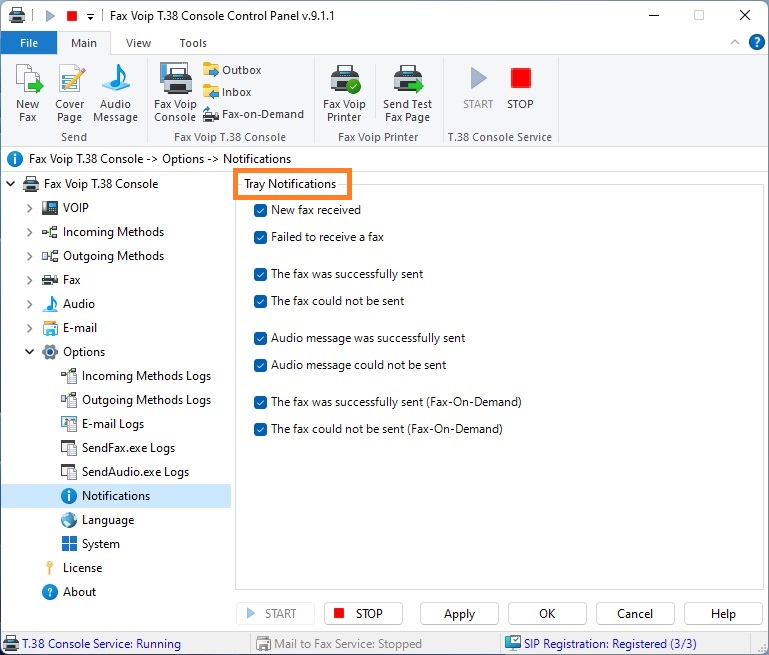Expand the E-mail node

29,328
